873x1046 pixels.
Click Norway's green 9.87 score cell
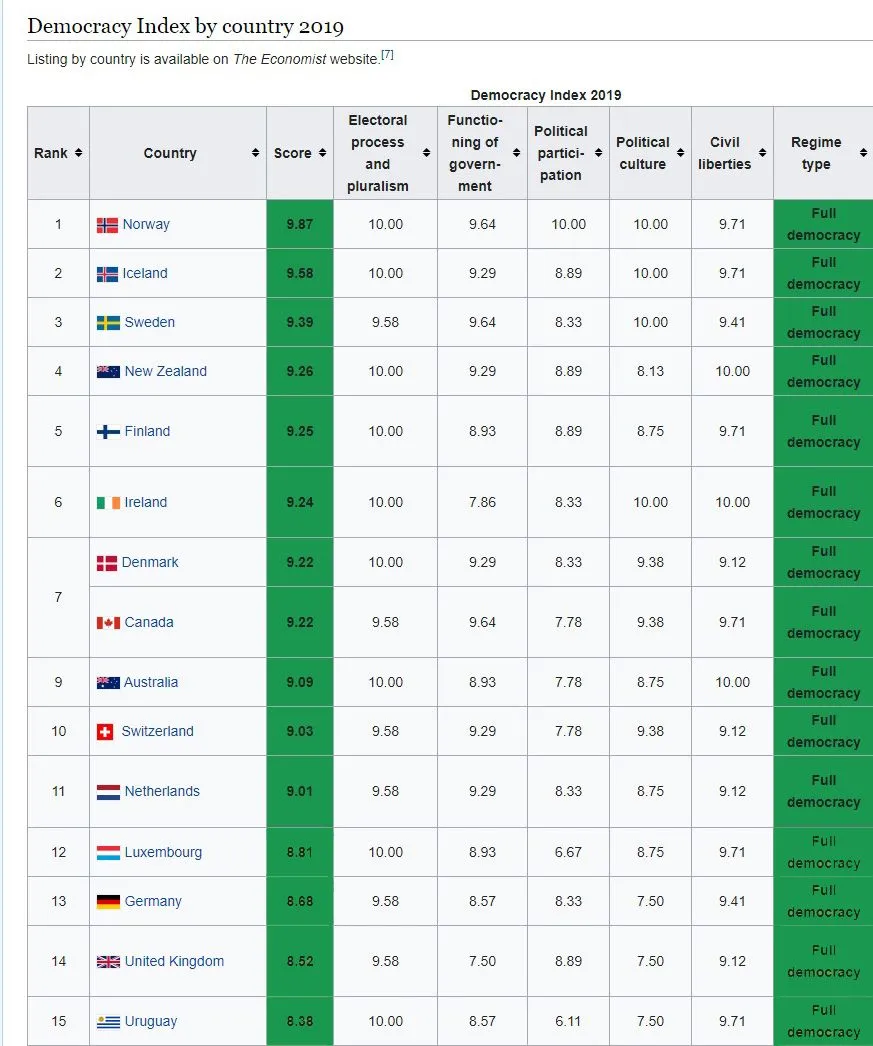point(300,225)
